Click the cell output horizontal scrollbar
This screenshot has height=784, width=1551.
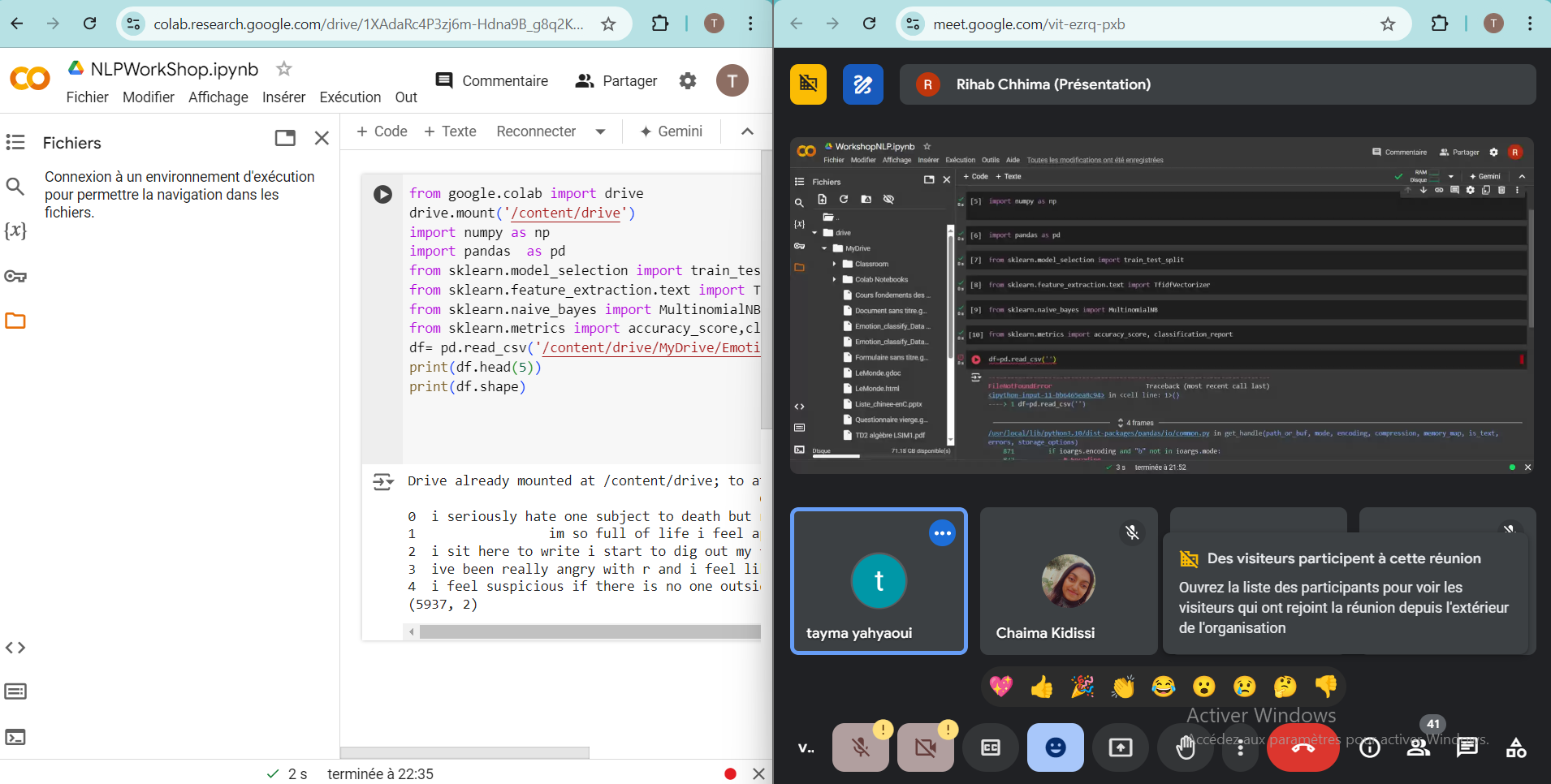pyautogui.click(x=589, y=632)
